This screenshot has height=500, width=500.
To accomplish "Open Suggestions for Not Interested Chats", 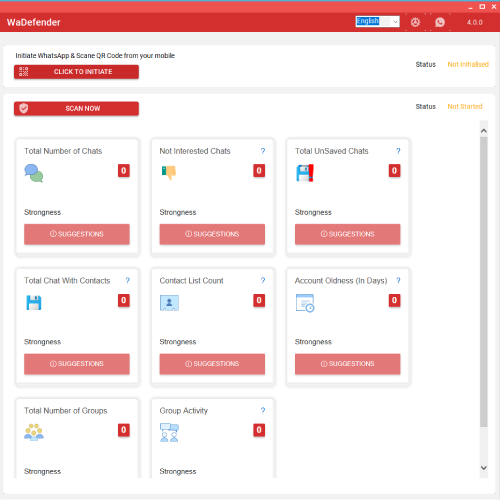I will coord(212,234).
